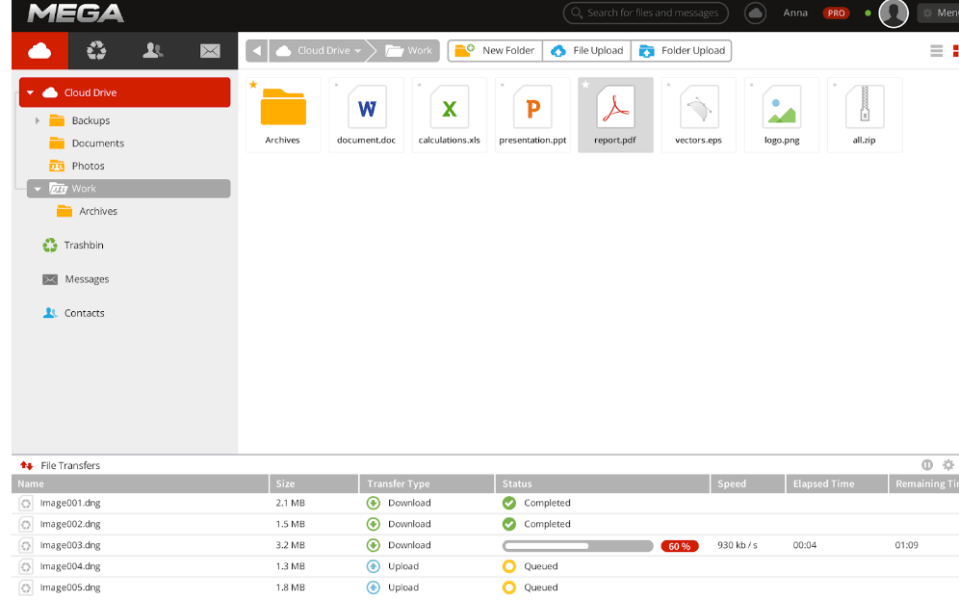Click the File Upload button
This screenshot has width=959, height=600.
pos(587,50)
